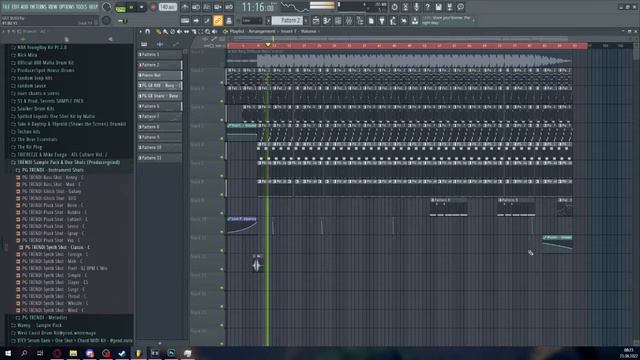This screenshot has width=640, height=360.
Task: Select Pattern 10 in the pattern picker
Action: 160,147
